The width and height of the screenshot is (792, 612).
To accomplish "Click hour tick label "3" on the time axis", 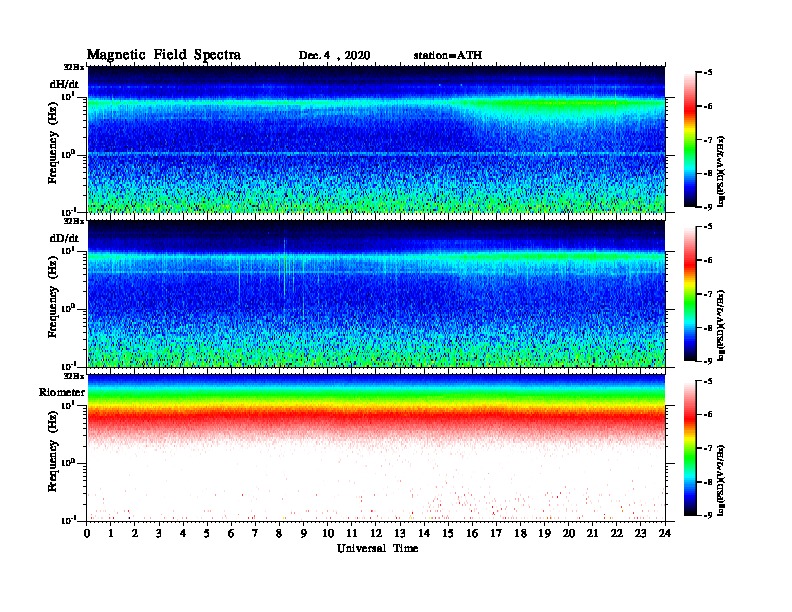I will coord(159,533).
